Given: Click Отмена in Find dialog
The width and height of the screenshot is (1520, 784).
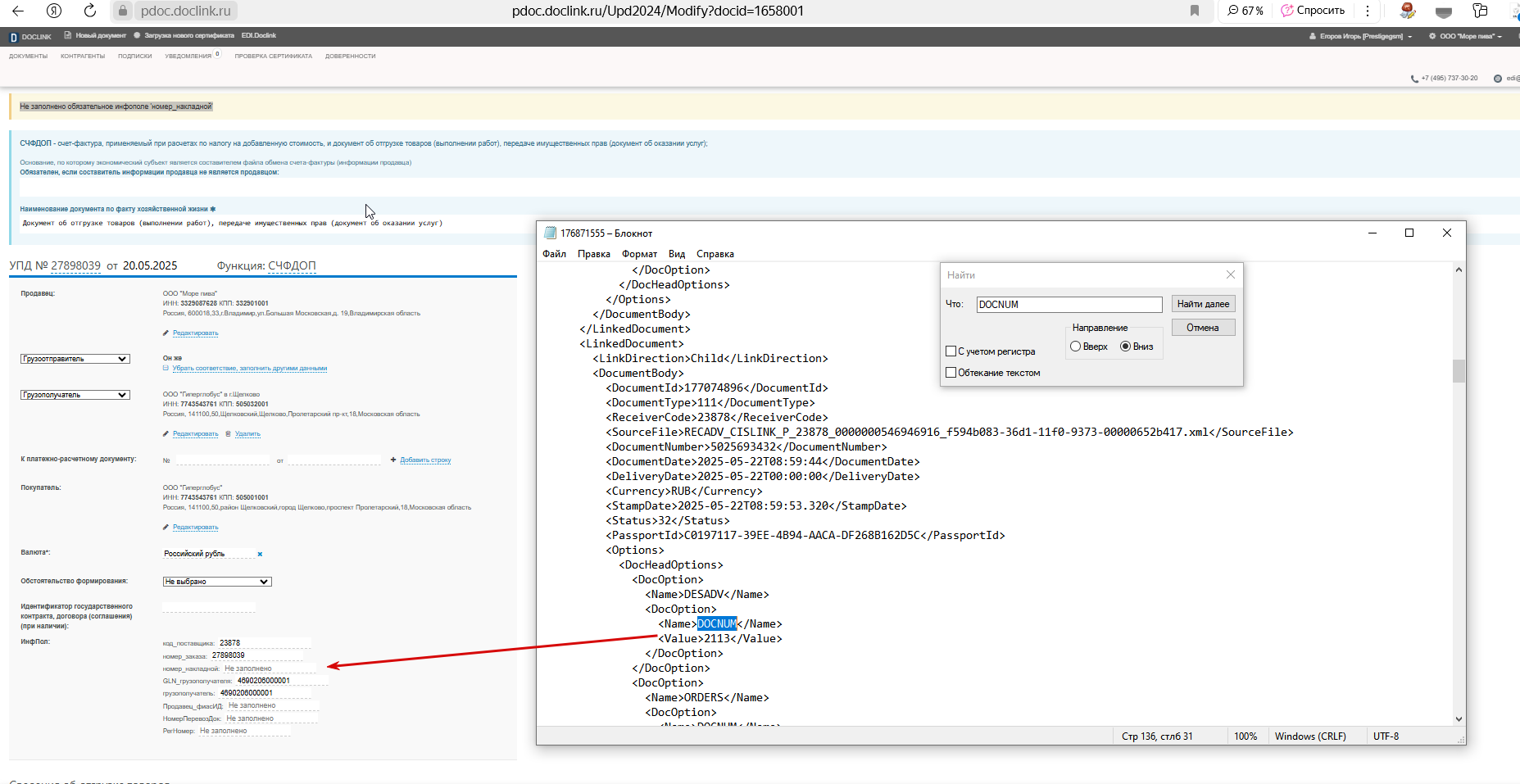Looking at the screenshot, I should coord(1203,328).
